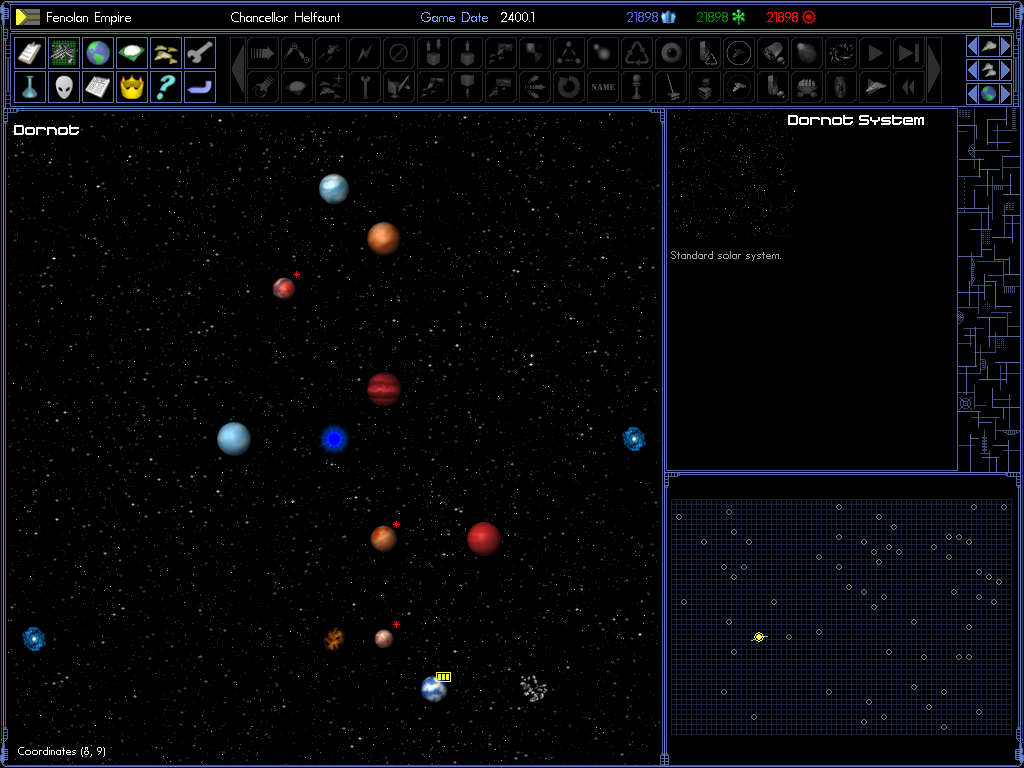
Task: Select the red striped gas giant
Action: 383,389
